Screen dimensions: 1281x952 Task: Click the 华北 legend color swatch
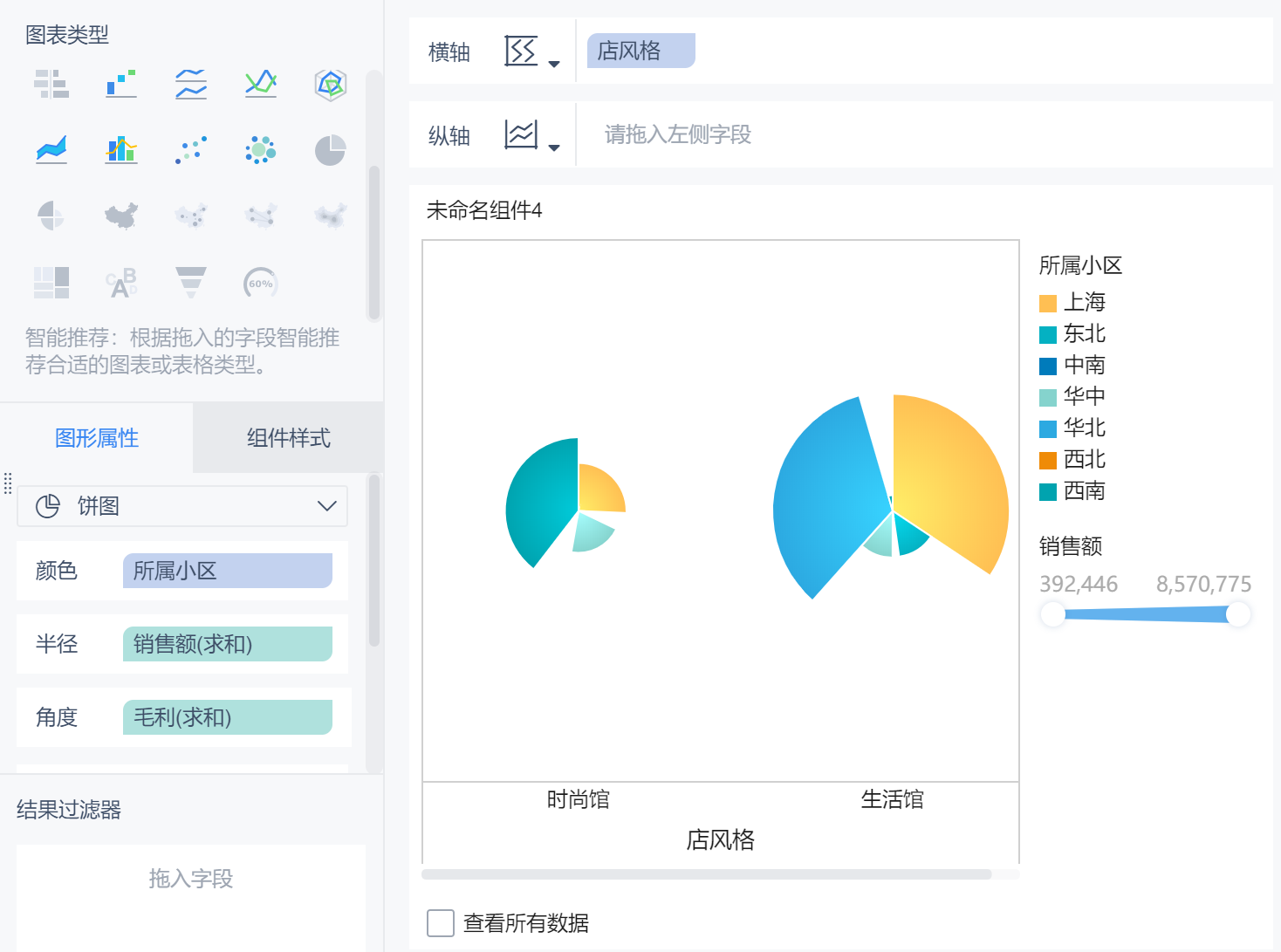click(1048, 428)
